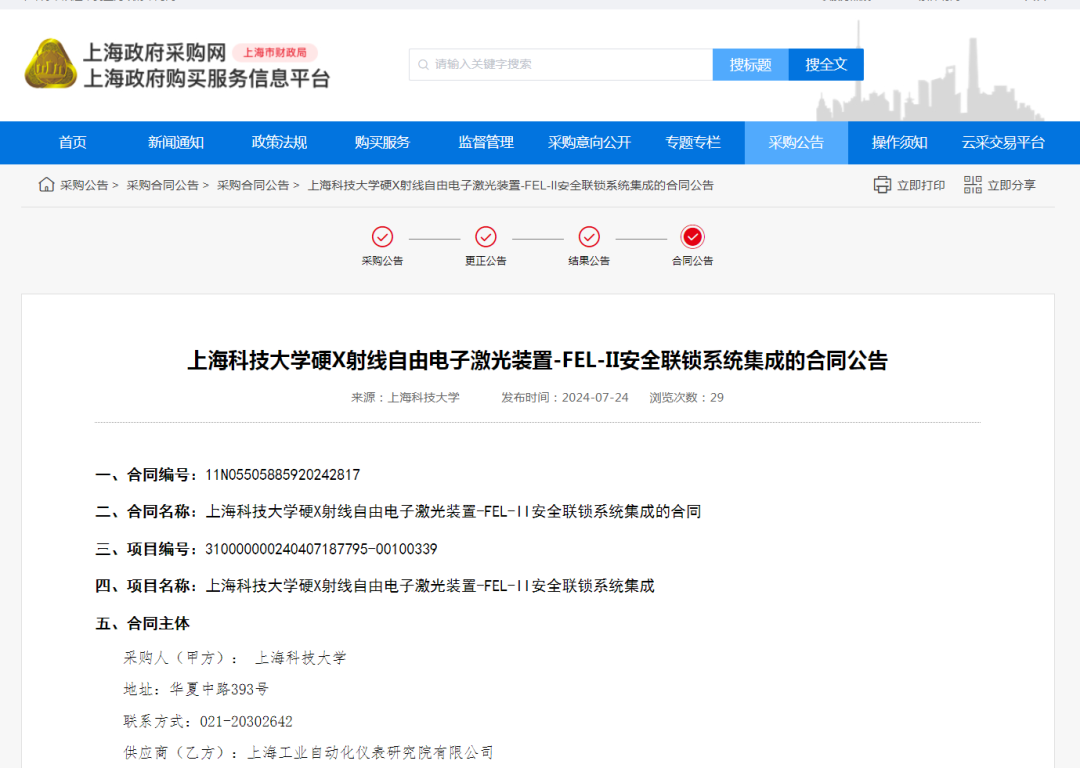Open the 采购意向公开 navigation item
This screenshot has width=1080, height=768.
(x=589, y=143)
